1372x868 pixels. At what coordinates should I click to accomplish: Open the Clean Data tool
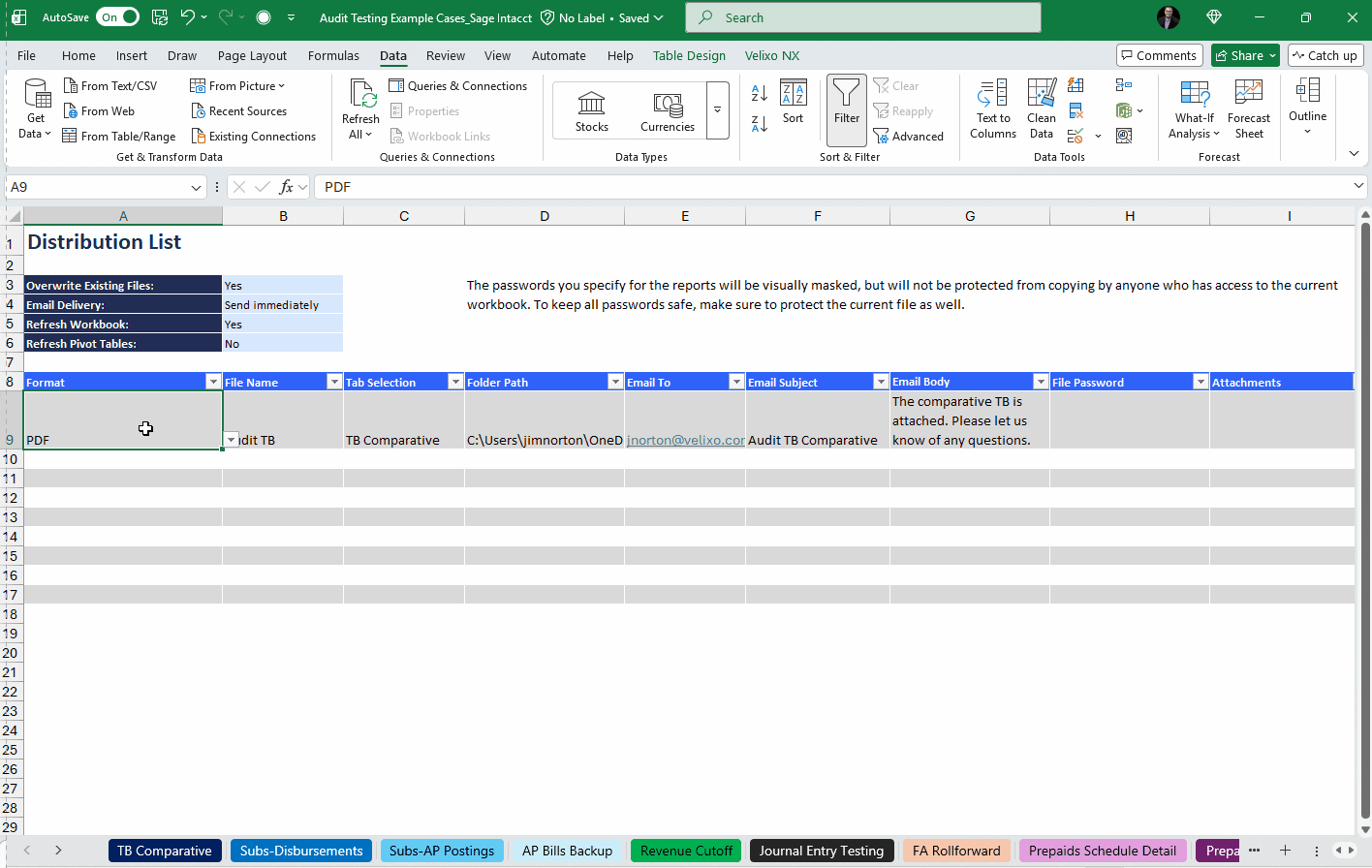click(x=1041, y=109)
